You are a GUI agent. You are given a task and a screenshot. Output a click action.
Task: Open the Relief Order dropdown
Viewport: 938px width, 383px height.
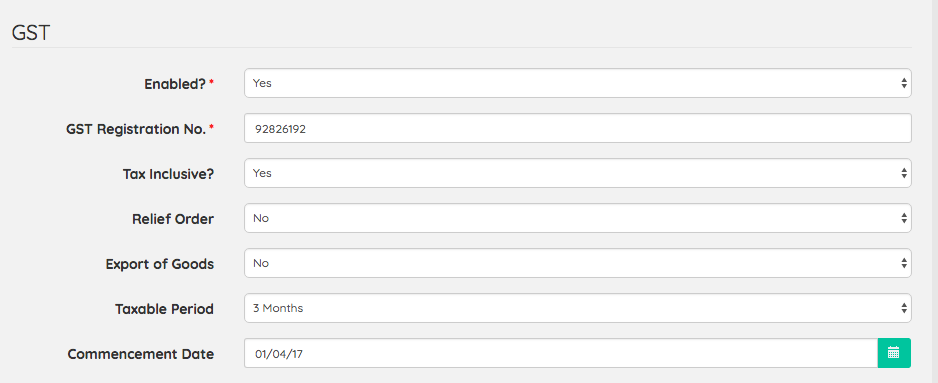click(577, 218)
